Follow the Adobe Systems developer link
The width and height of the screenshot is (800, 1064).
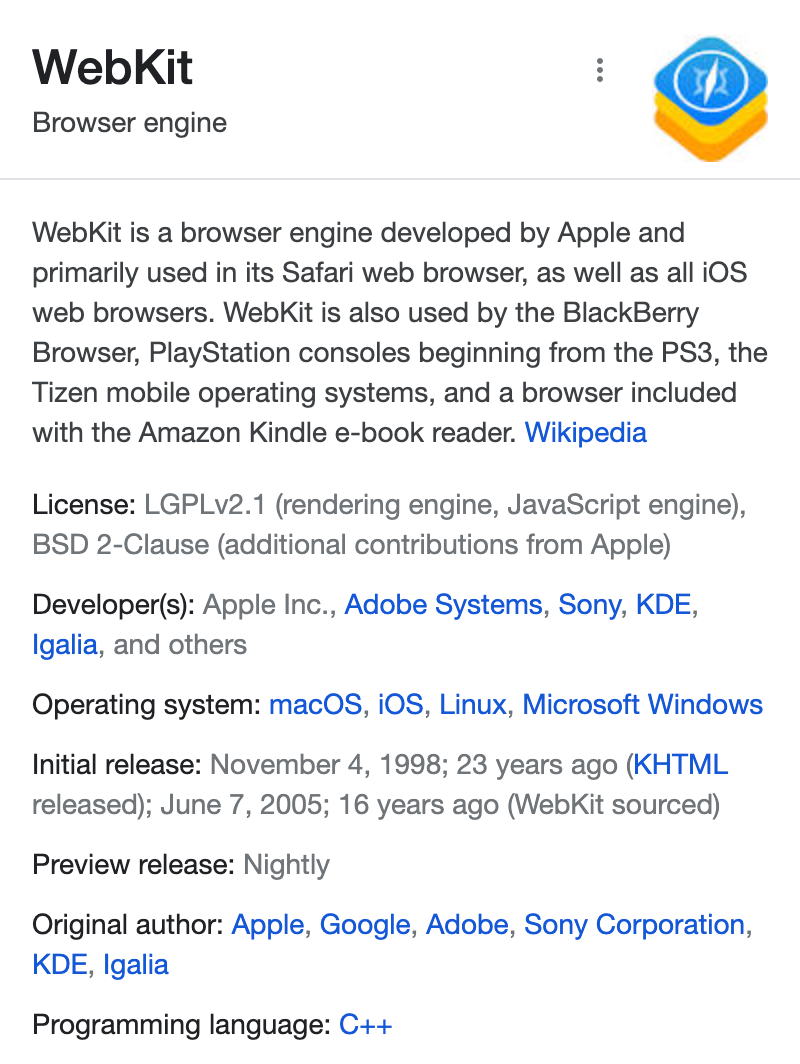[x=444, y=604]
